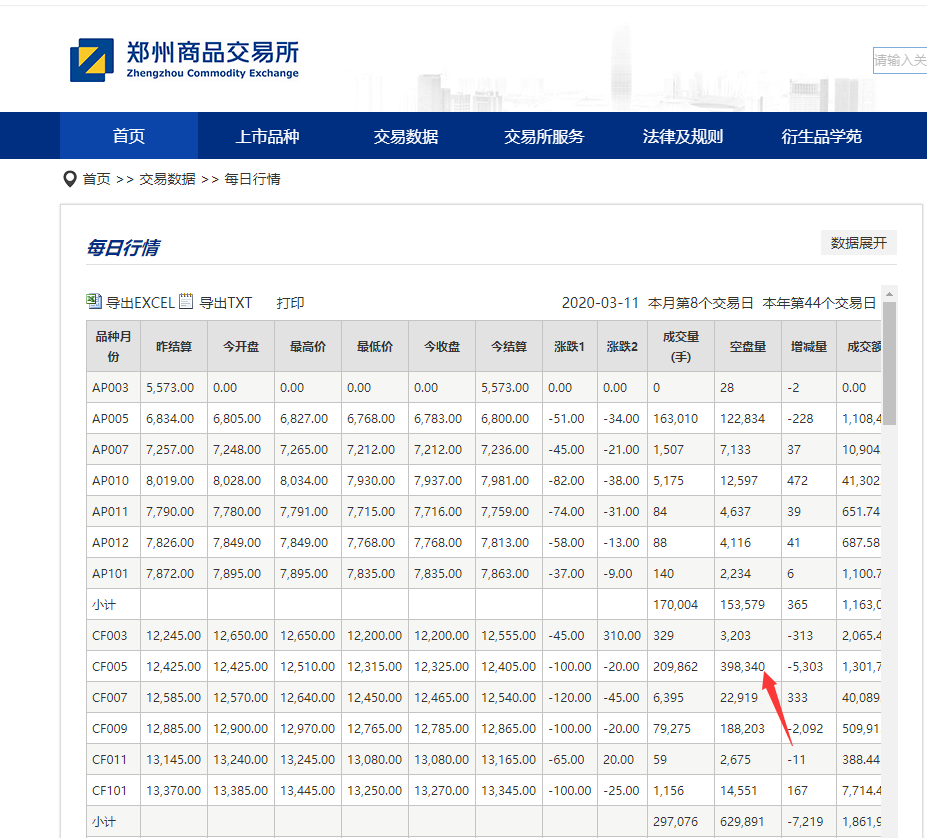The height and width of the screenshot is (838, 927).
Task: Click the location pin breadcrumb icon
Action: (70, 179)
